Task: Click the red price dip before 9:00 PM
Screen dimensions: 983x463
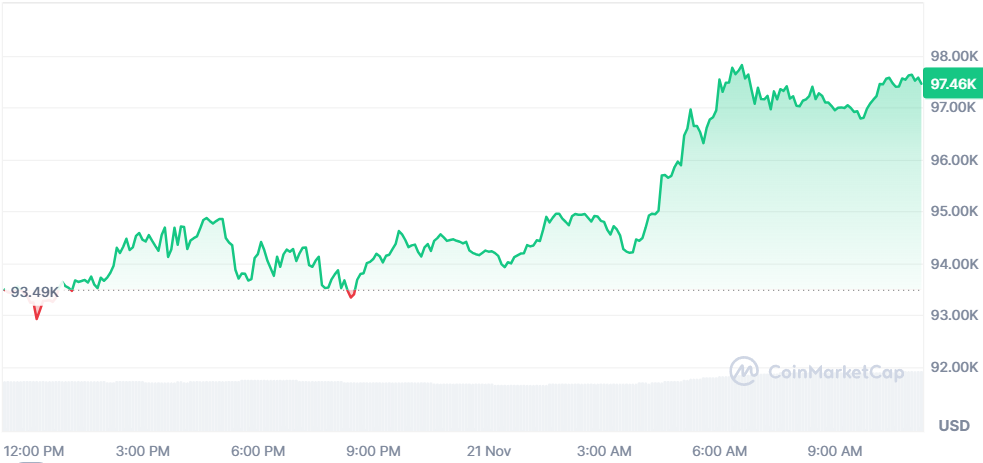Action: (x=351, y=294)
